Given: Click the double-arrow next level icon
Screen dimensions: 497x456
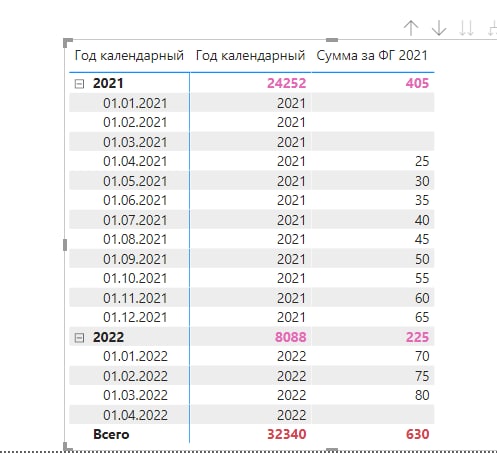Looking at the screenshot, I should (x=466, y=28).
